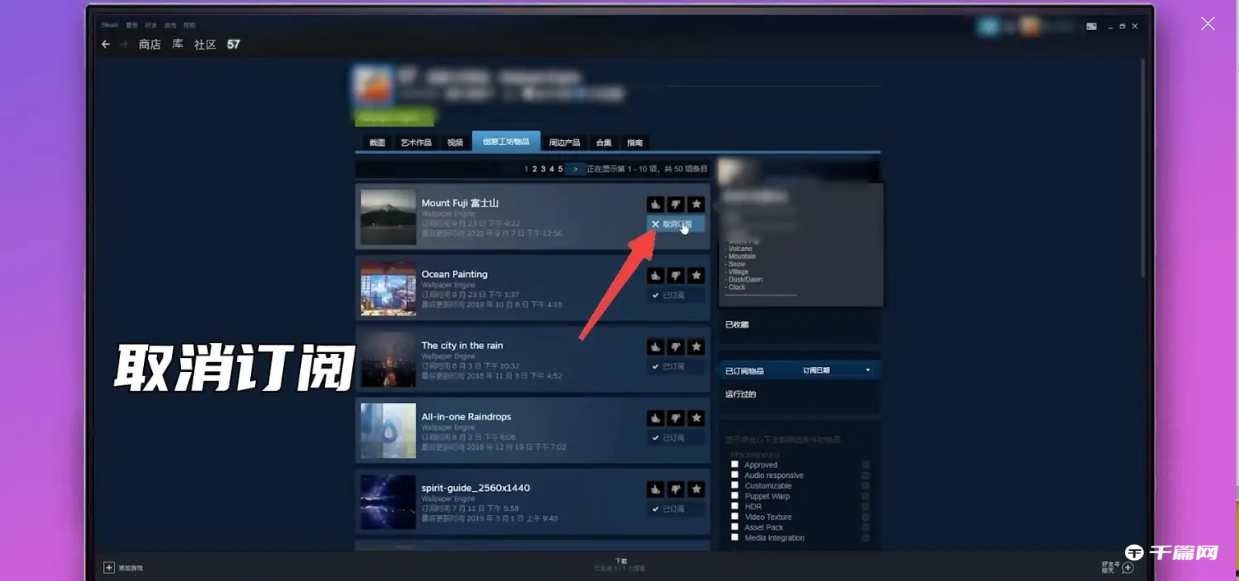
Task: Click thumbs down on Ocean Painting
Action: point(676,276)
